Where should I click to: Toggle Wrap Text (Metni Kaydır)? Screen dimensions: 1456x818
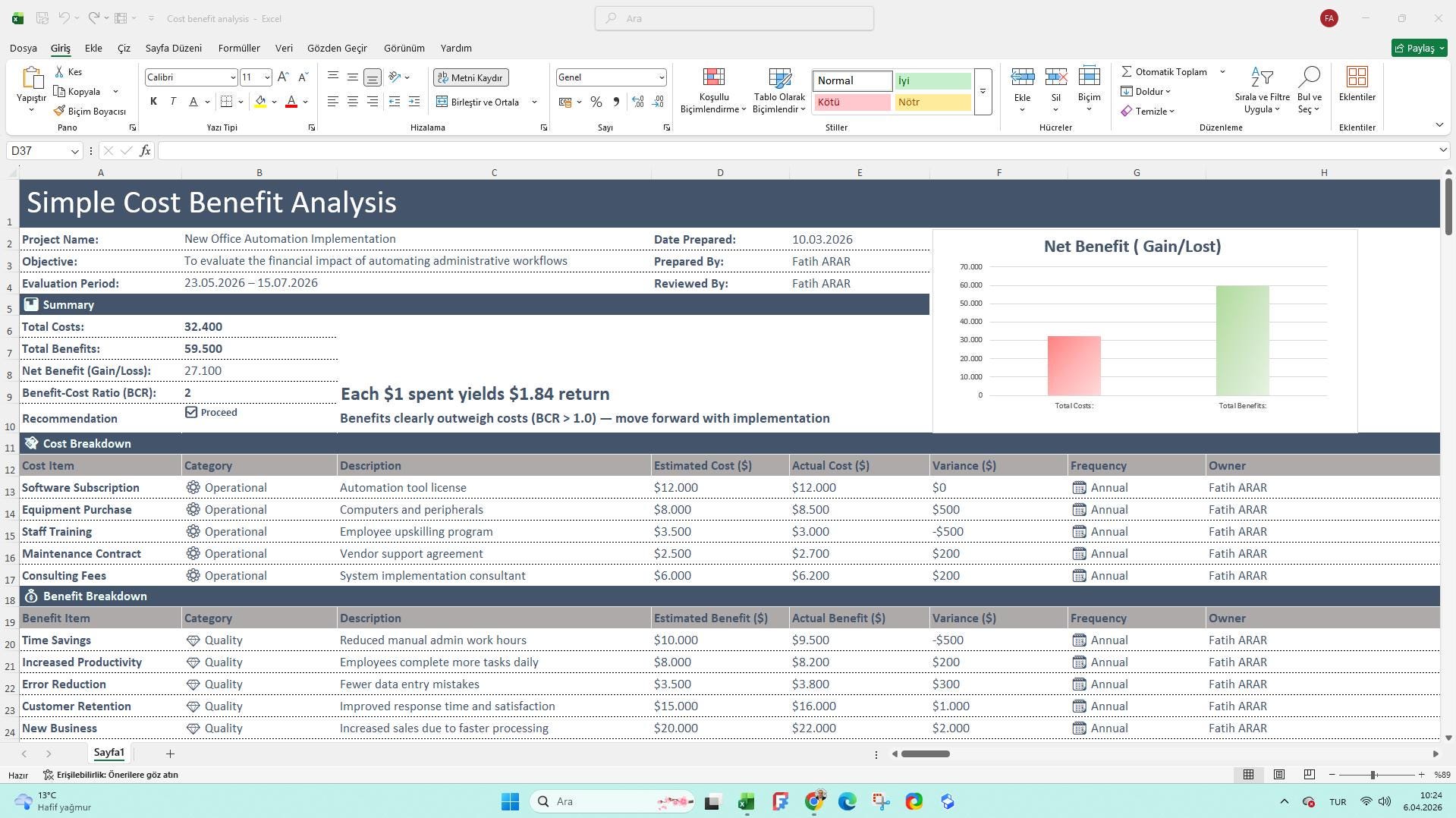(471, 77)
